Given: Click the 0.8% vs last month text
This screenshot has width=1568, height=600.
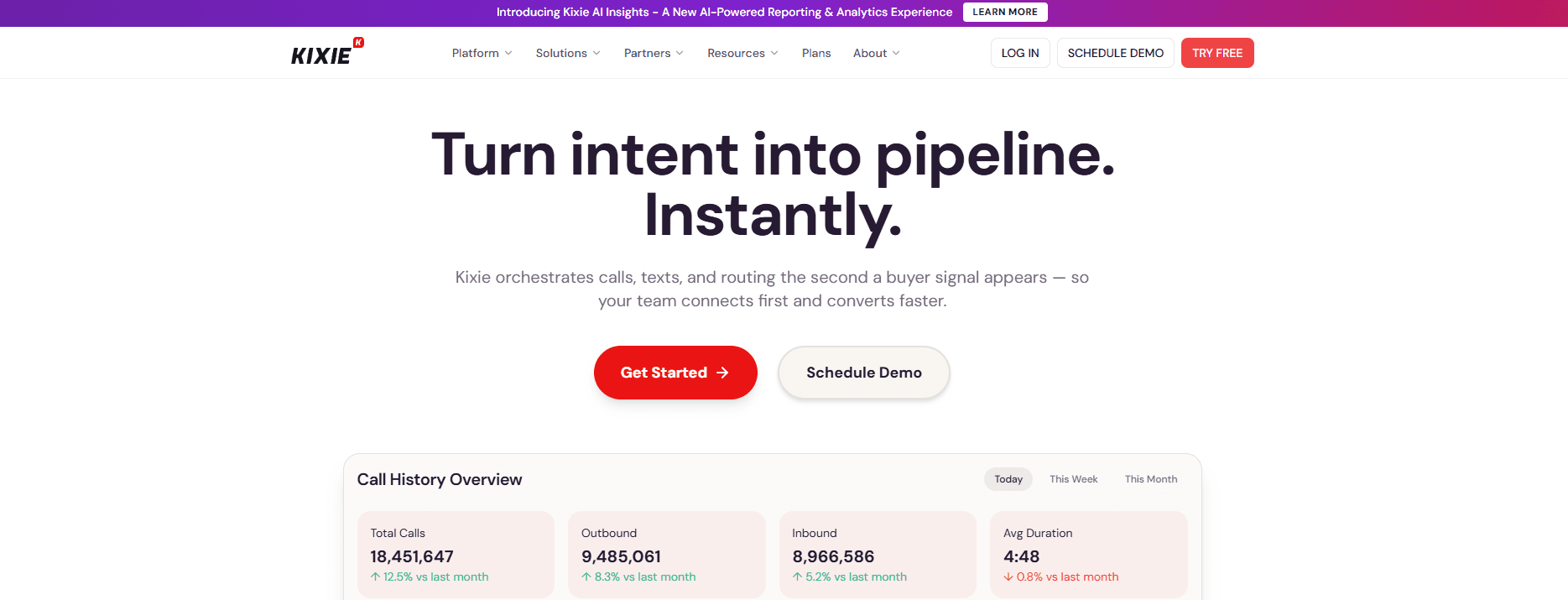Looking at the screenshot, I should coord(1067,577).
